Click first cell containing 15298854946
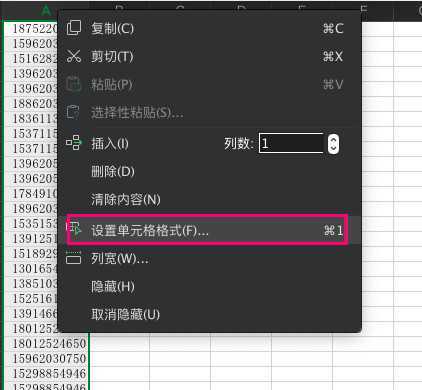The image size is (422, 390). [x=47, y=373]
